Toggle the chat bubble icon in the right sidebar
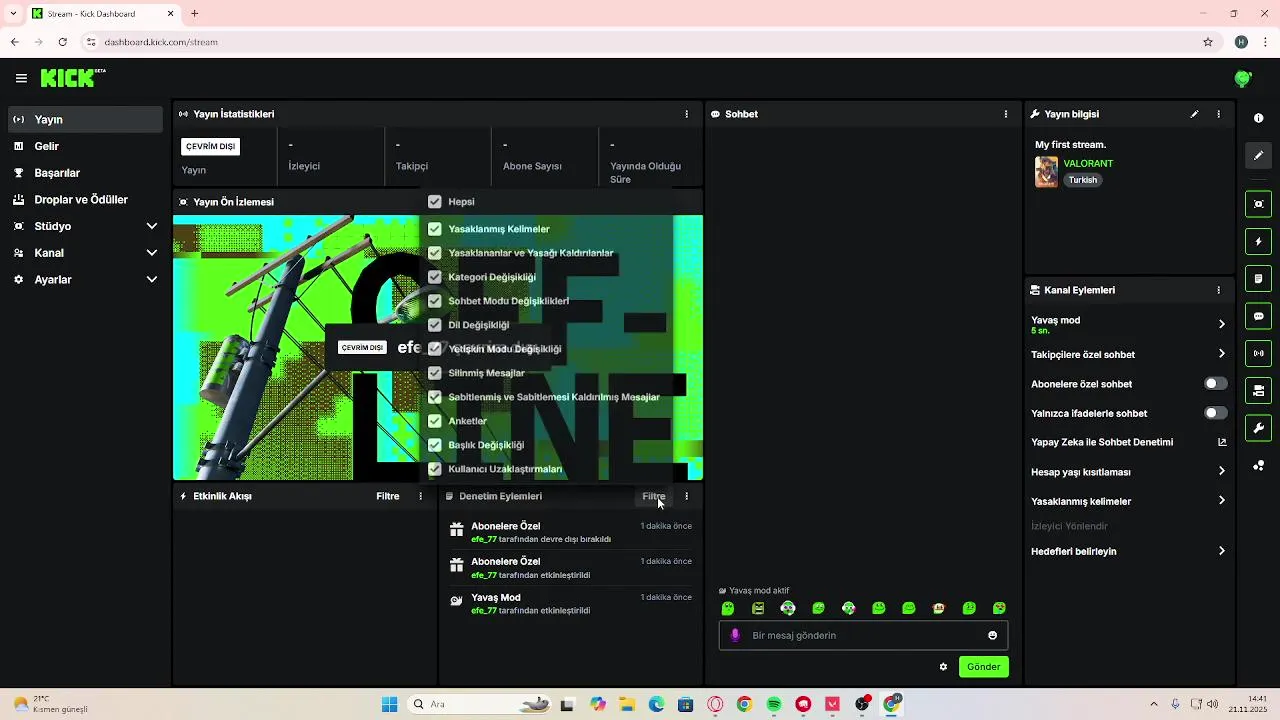 pyautogui.click(x=1258, y=316)
